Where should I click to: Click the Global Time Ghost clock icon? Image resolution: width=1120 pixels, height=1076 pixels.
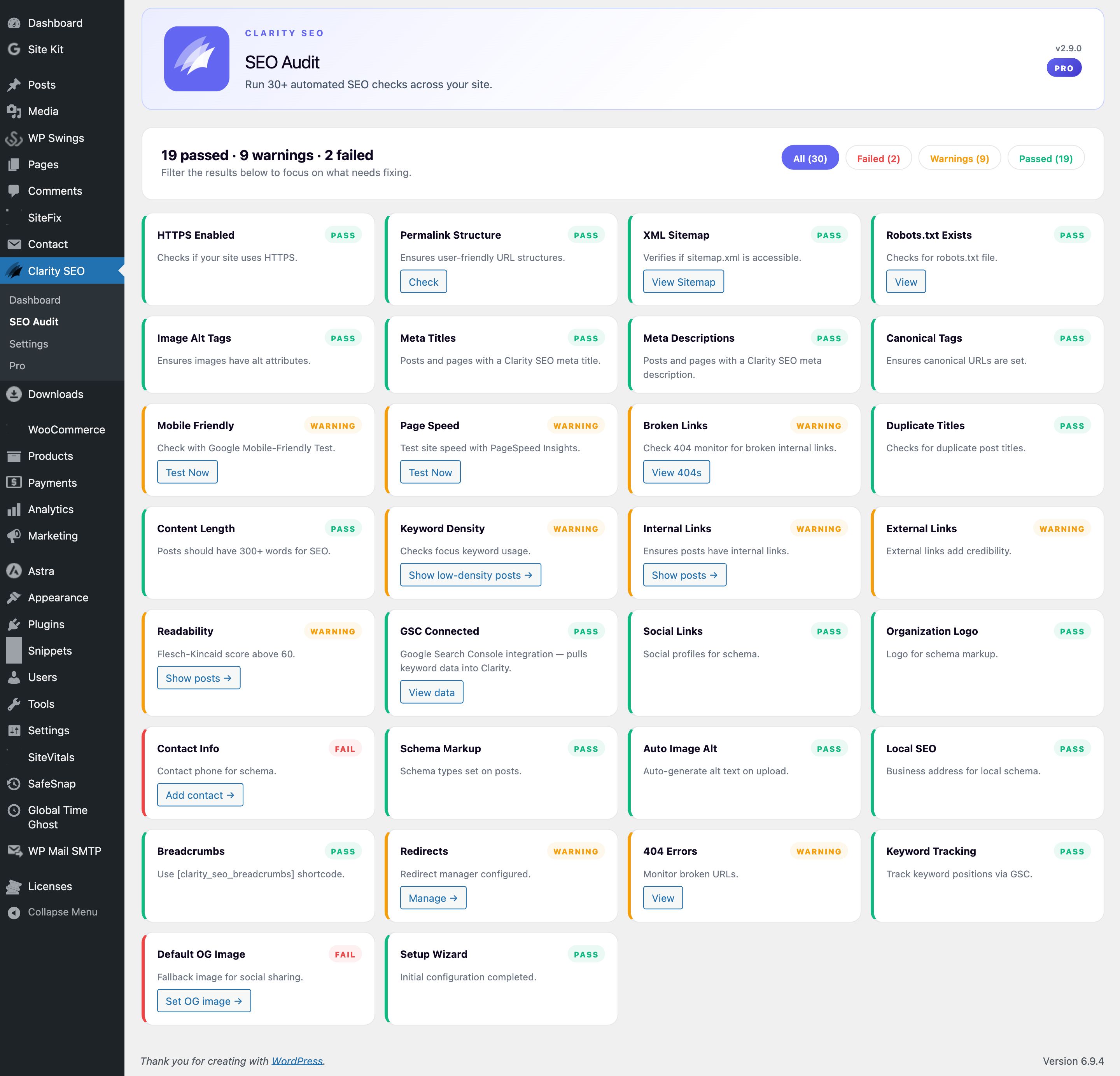tap(14, 810)
